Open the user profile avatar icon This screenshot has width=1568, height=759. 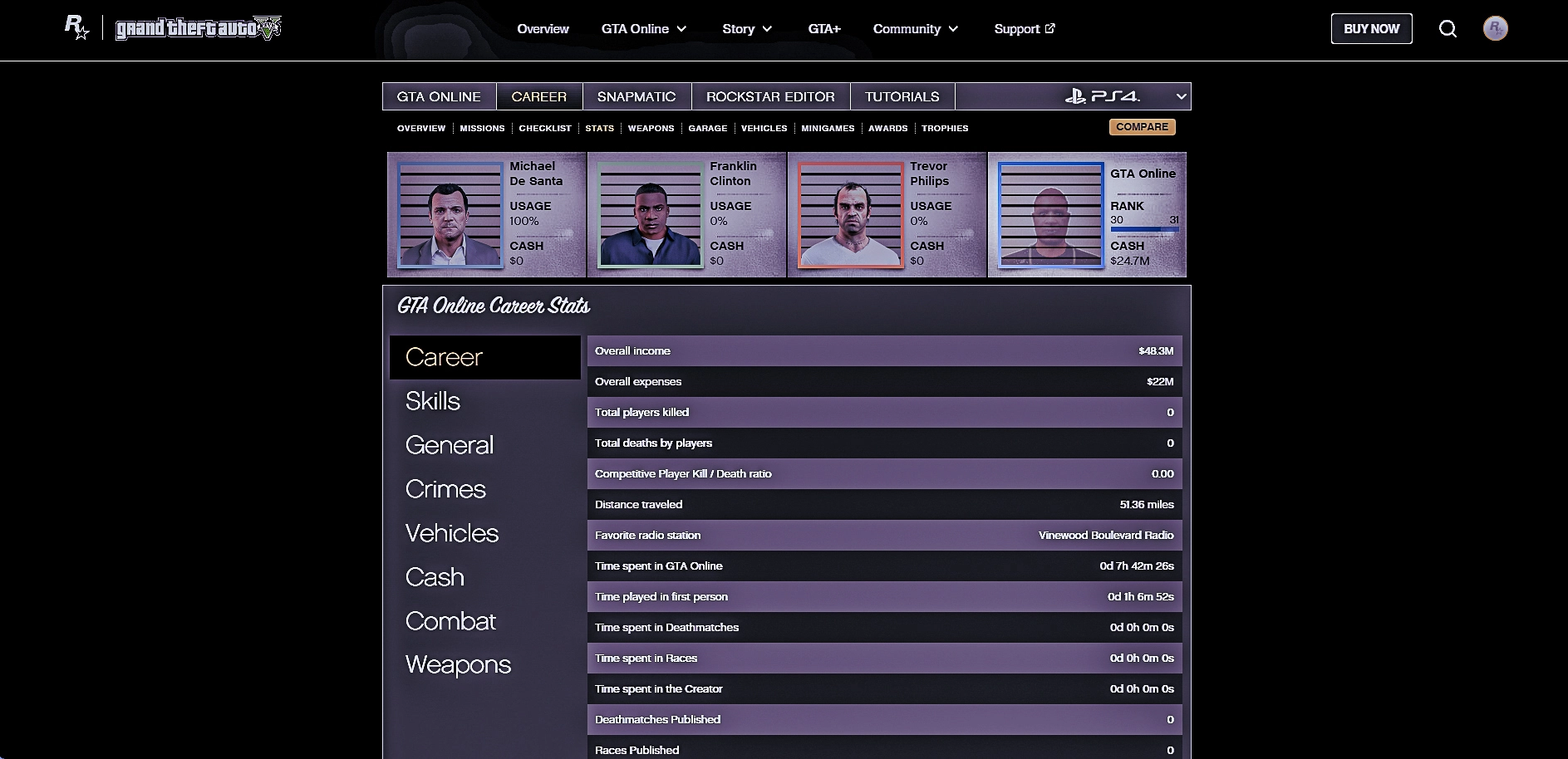[x=1495, y=29]
